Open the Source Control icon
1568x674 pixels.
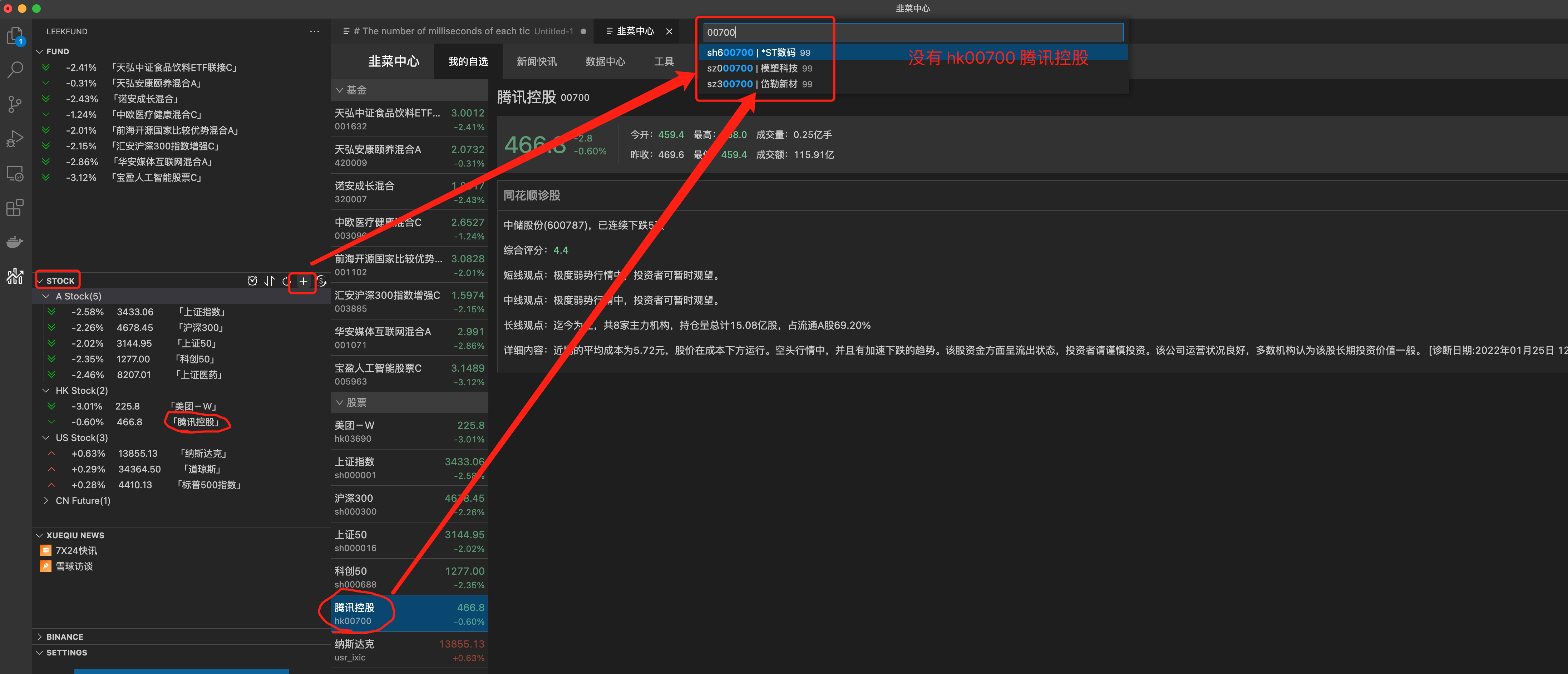point(15,104)
